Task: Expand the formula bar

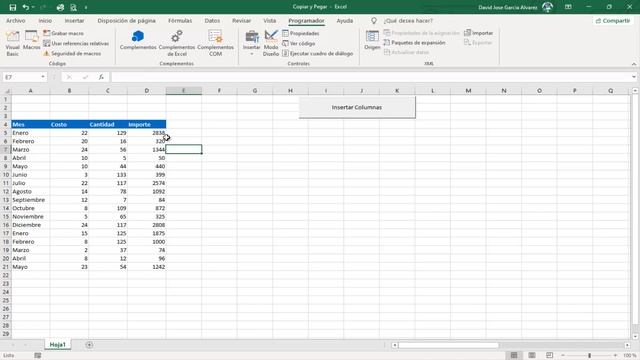Action: click(633, 77)
